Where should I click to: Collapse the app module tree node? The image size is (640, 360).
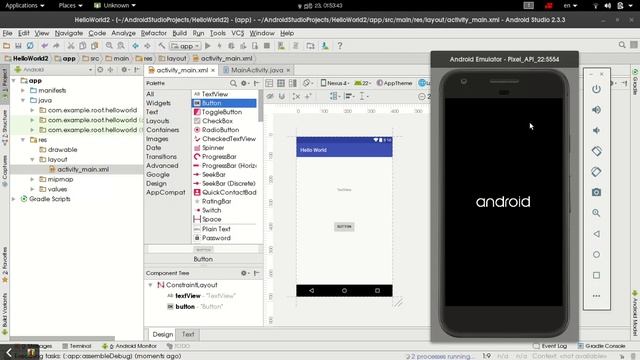tap(14, 81)
